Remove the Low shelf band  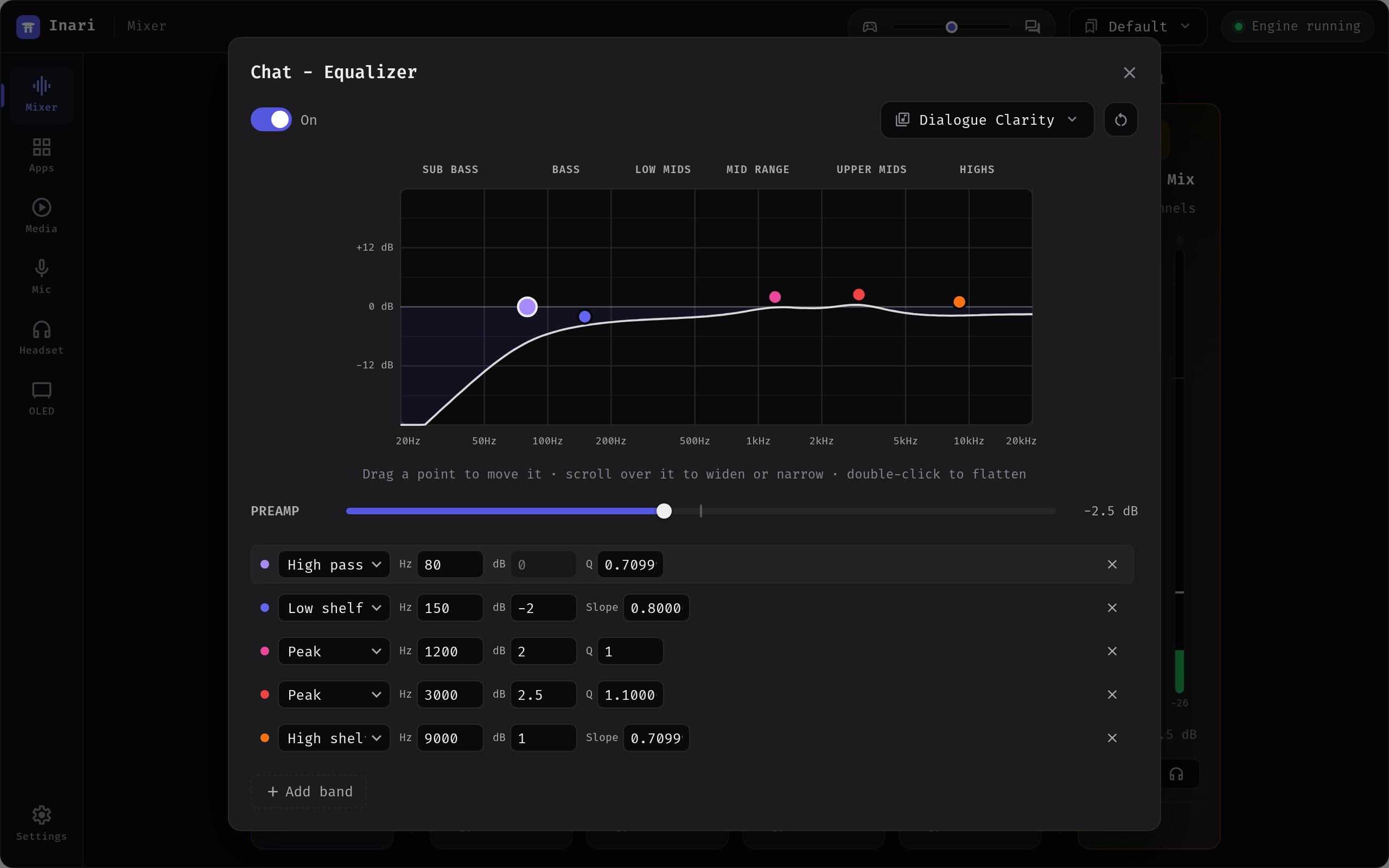(x=1112, y=608)
